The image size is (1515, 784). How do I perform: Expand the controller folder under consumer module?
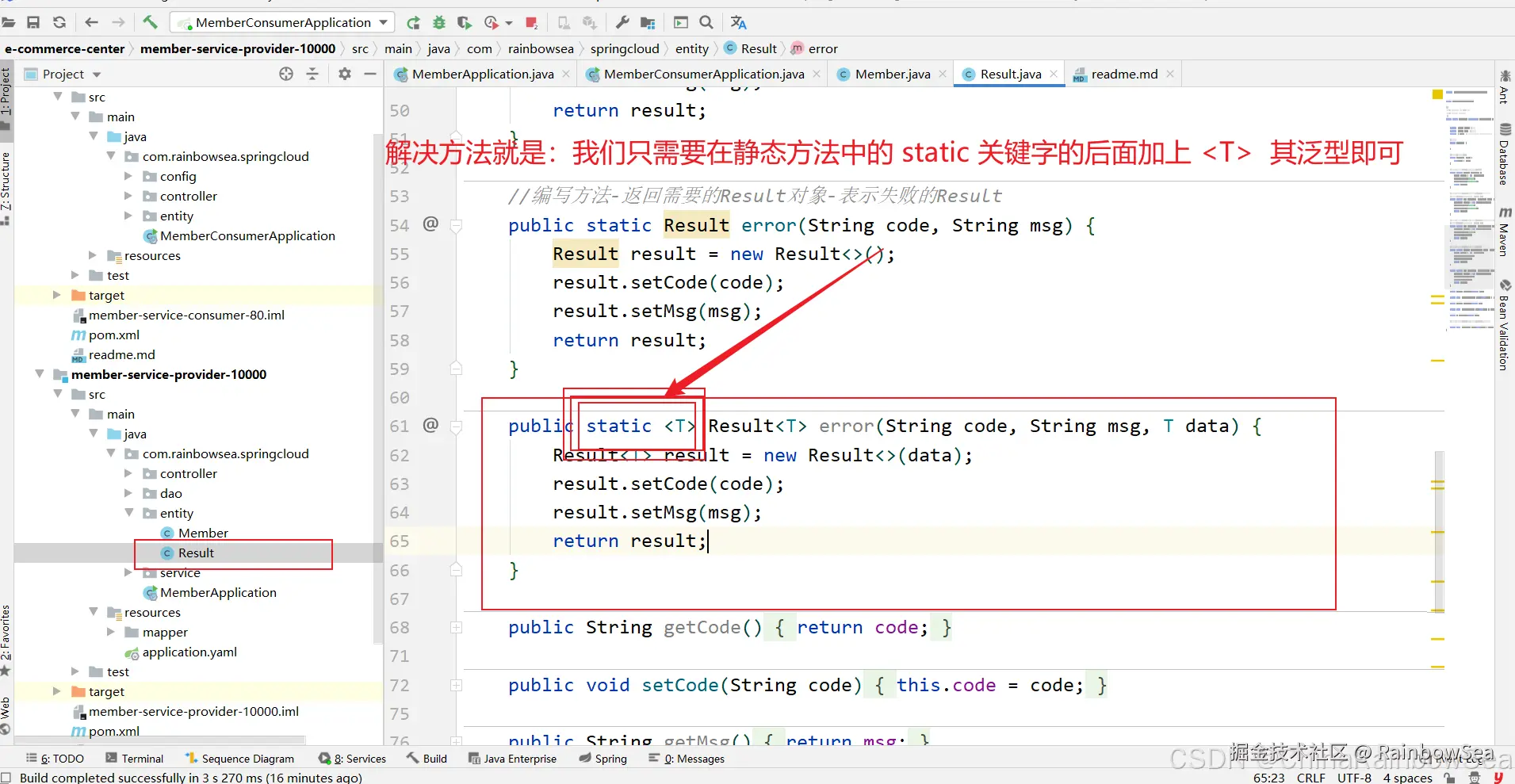pos(128,196)
